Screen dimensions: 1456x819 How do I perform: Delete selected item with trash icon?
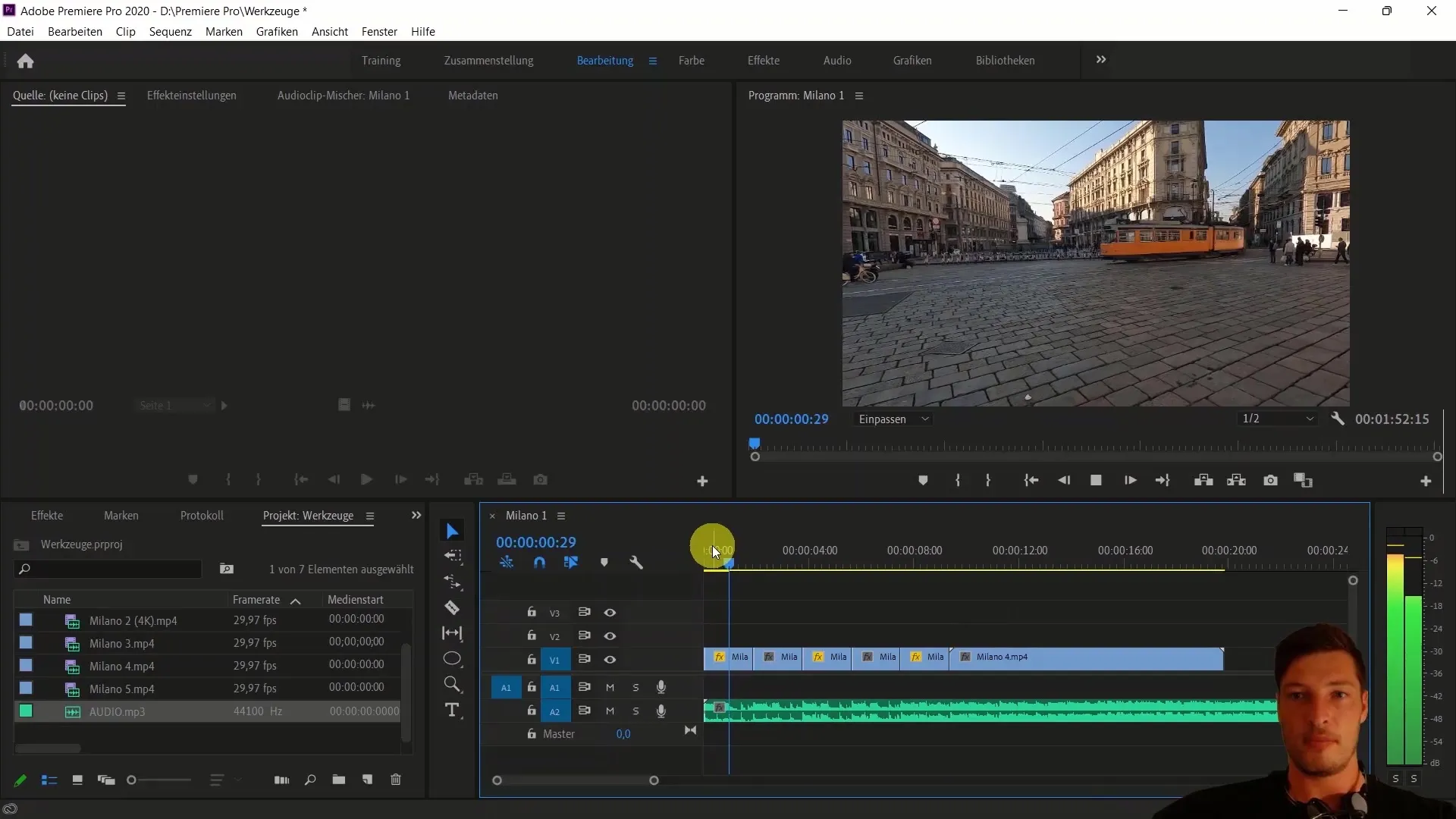(396, 780)
